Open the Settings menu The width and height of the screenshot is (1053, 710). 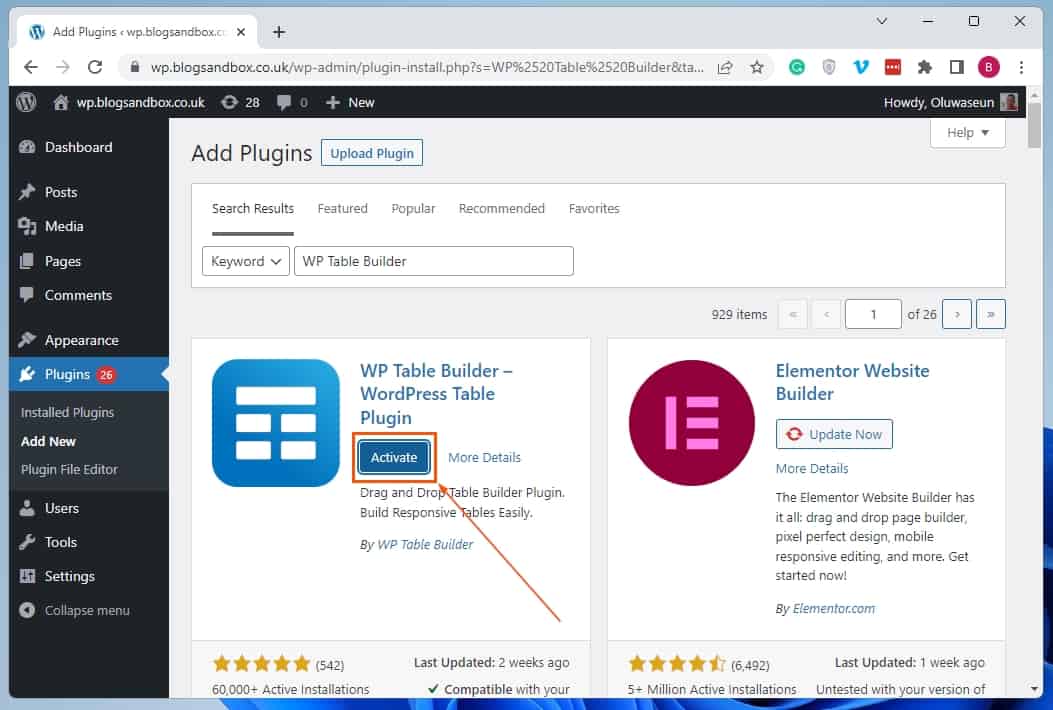point(69,576)
